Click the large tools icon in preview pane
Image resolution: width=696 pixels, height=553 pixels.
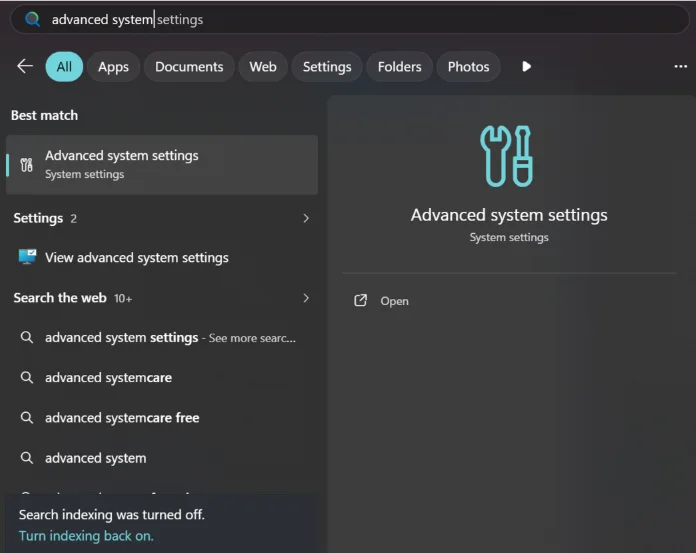[x=506, y=156]
